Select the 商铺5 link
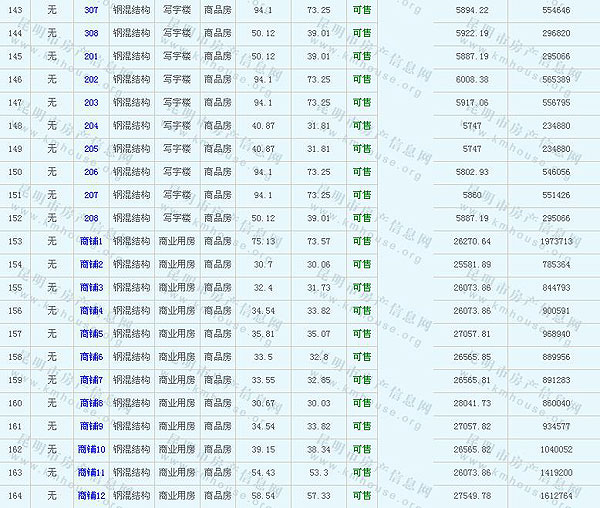This screenshot has height=508, width=600. [91, 333]
